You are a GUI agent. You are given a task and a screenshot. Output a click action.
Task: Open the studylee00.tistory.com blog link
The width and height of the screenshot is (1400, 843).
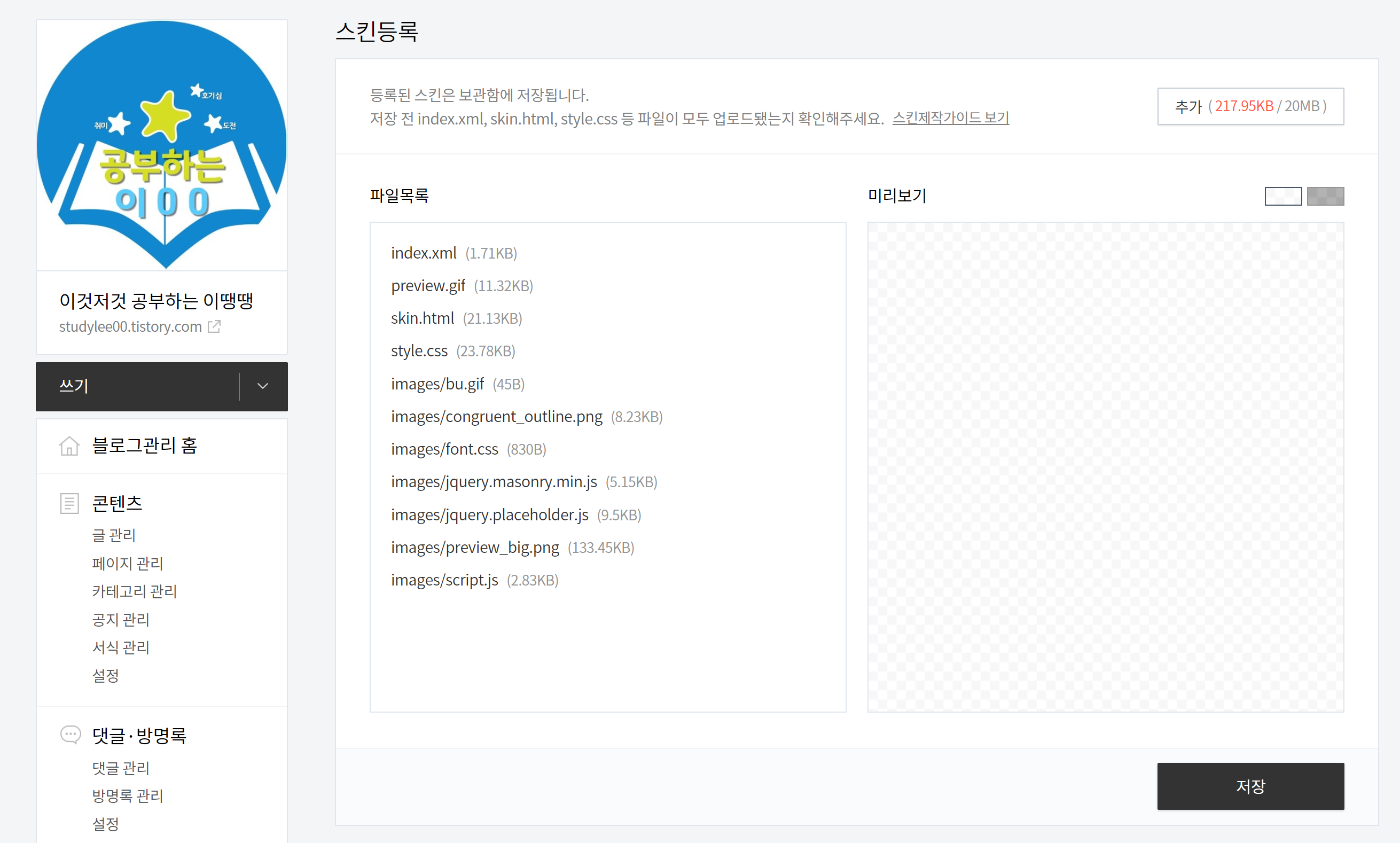click(x=131, y=326)
